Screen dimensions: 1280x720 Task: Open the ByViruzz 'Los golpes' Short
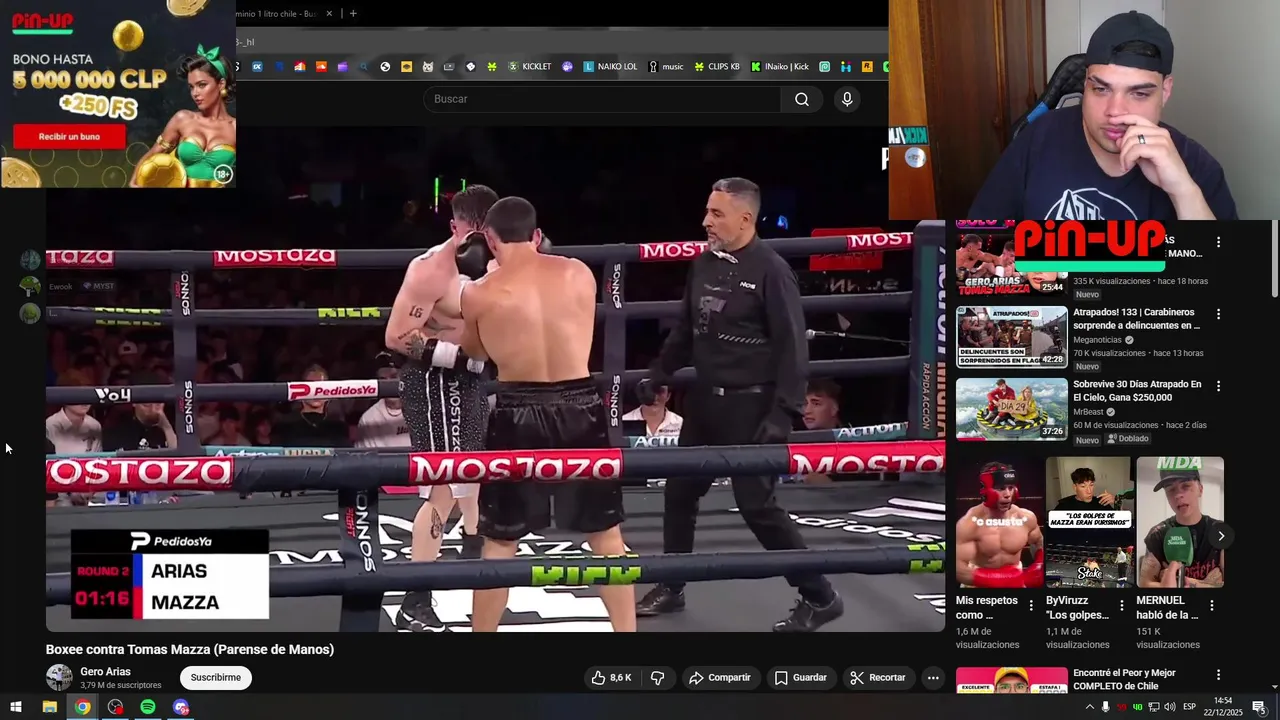(x=1089, y=522)
